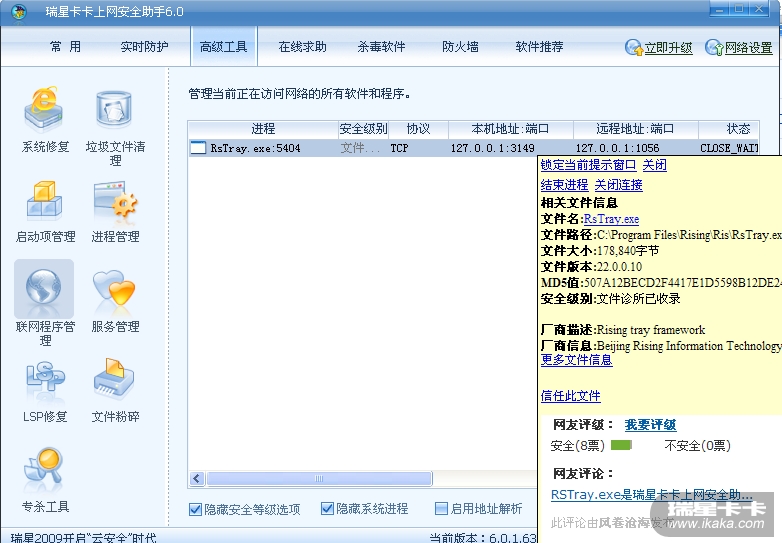Viewport: 782px width, 543px height.
Task: Click the 网络设置 network settings icon
Action: tap(714, 47)
